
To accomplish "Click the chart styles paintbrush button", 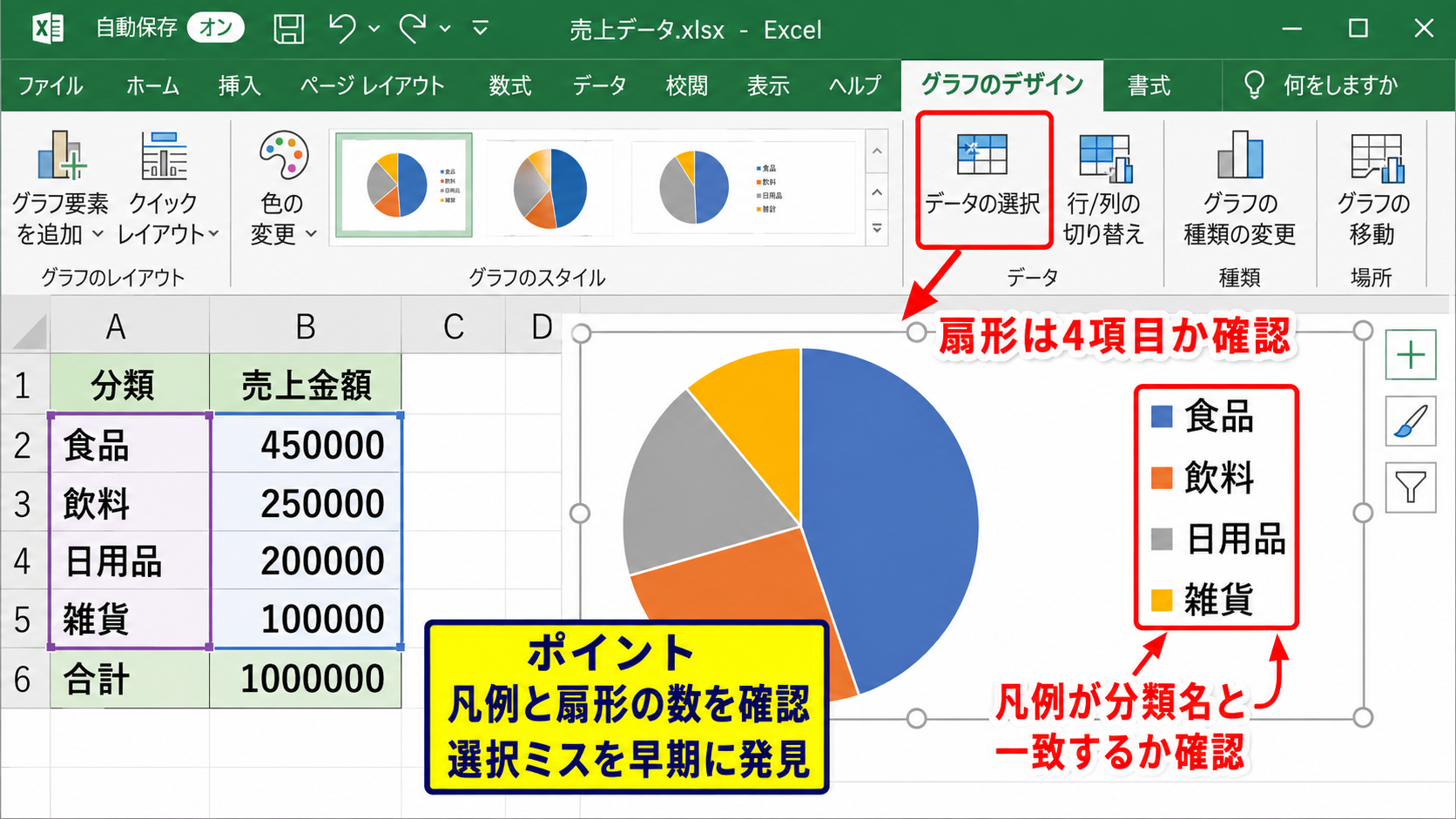I will pyautogui.click(x=1411, y=421).
